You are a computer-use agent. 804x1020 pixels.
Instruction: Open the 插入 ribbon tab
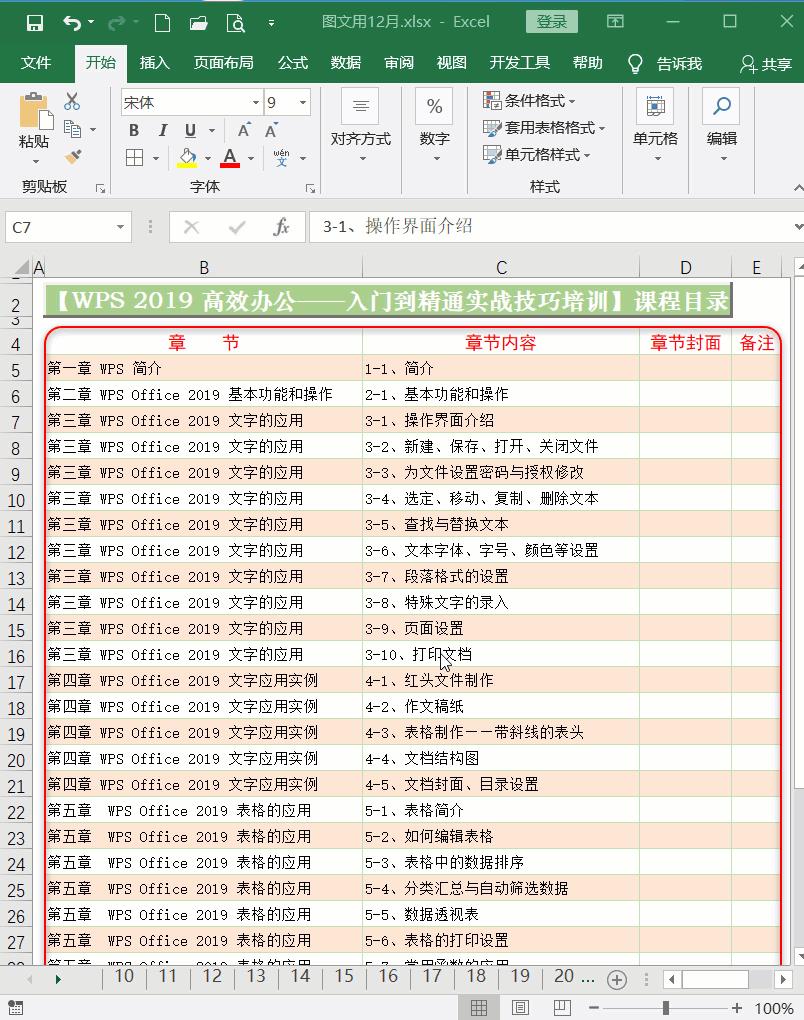coord(154,62)
